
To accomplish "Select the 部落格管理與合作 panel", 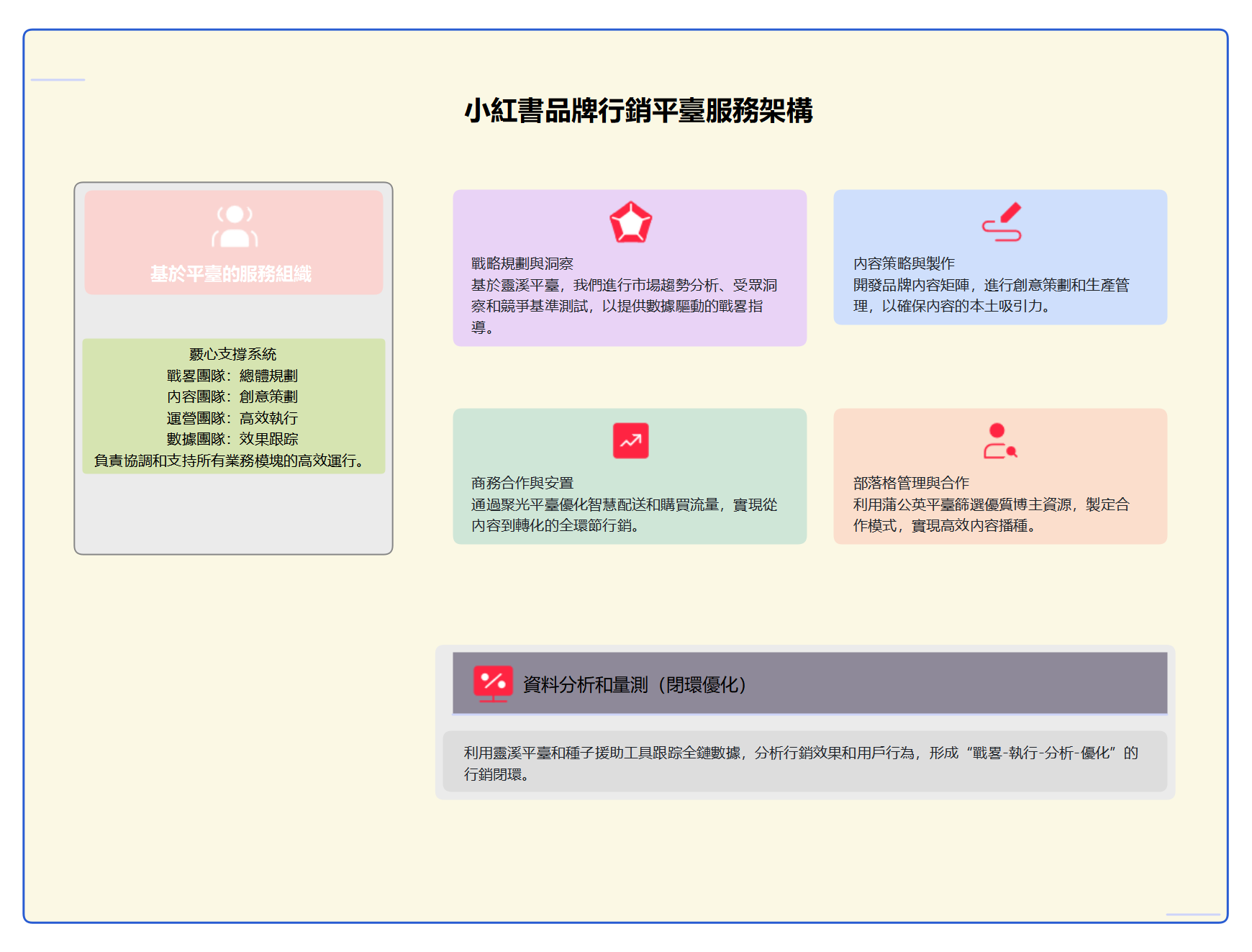I will [1000, 475].
